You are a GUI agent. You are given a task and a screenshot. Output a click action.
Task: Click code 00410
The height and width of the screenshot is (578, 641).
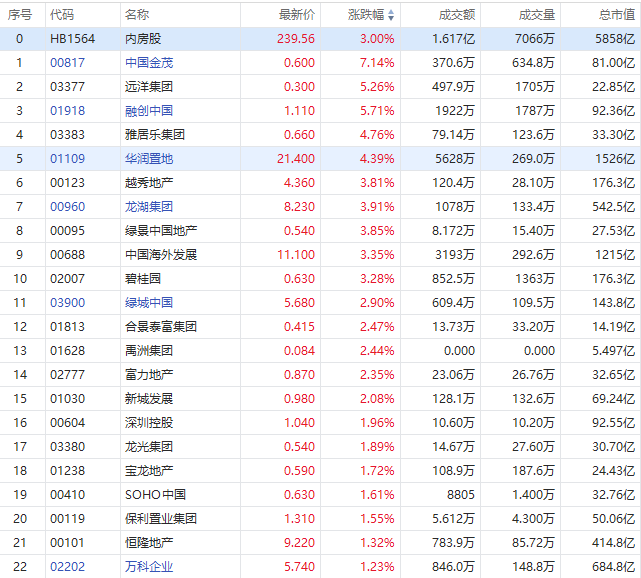(x=67, y=495)
